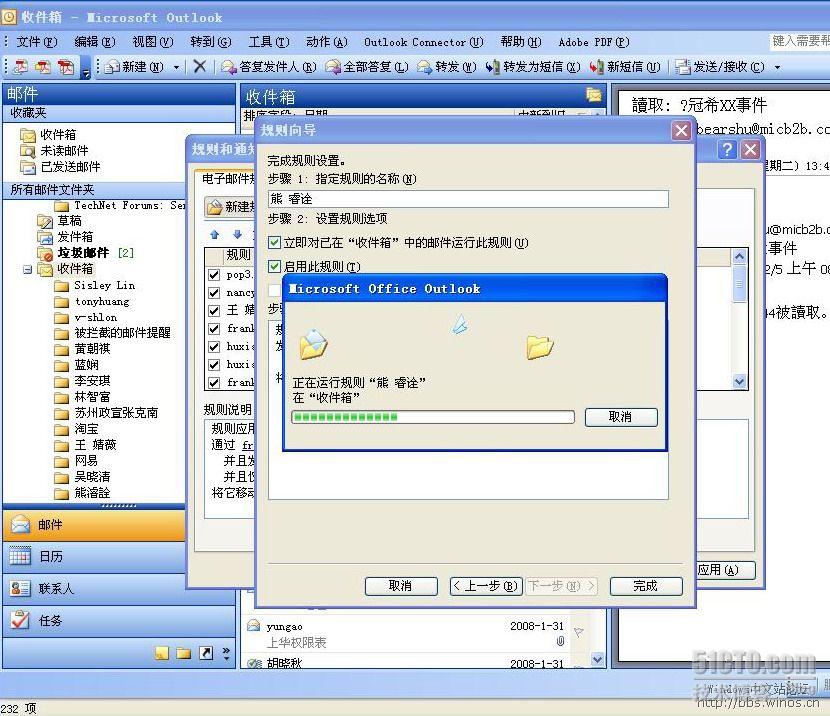Open configure buttons chevron in navigation pane

click(x=227, y=654)
